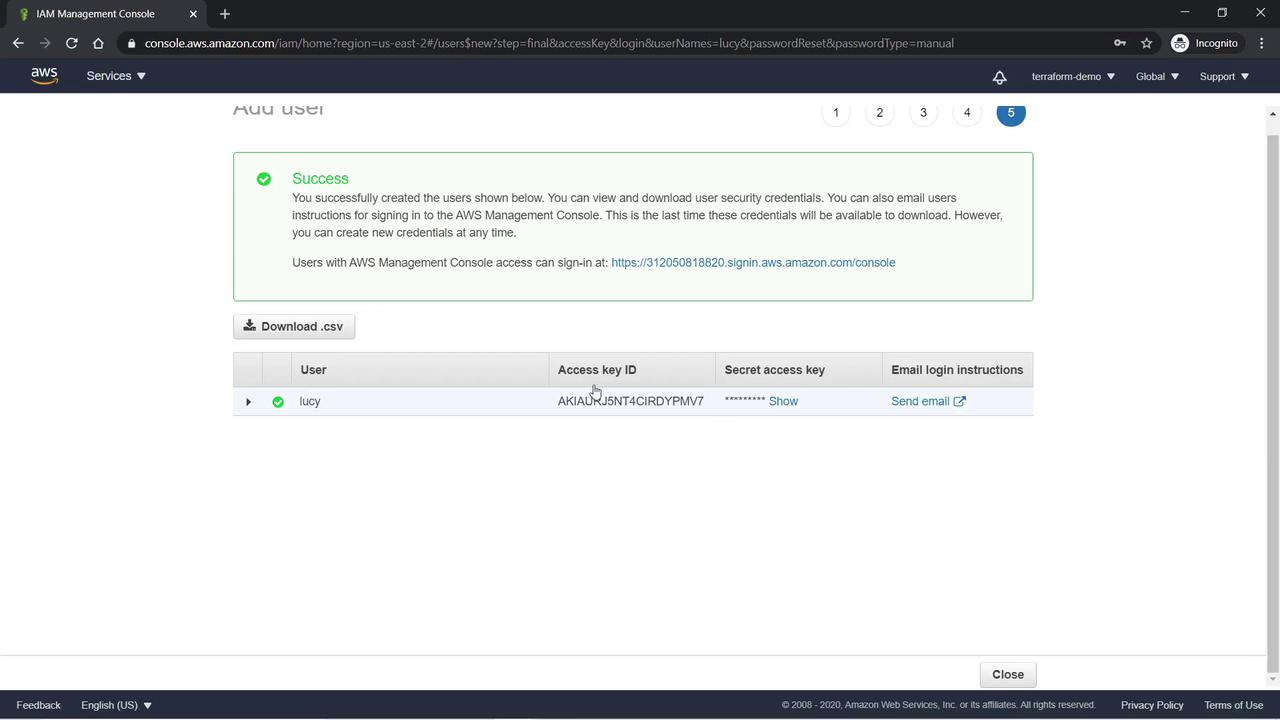Viewport: 1280px width, 720px height.
Task: Go to wizard step 4
Action: [x=967, y=113]
